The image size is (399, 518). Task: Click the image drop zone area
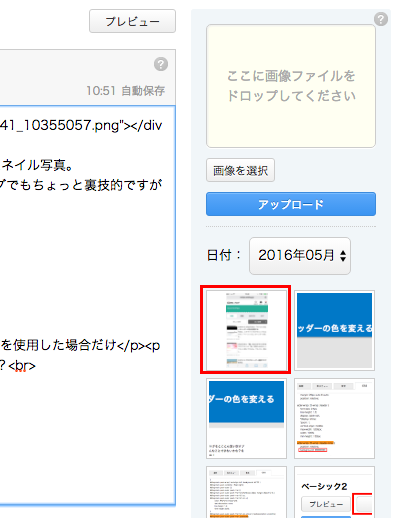click(291, 86)
